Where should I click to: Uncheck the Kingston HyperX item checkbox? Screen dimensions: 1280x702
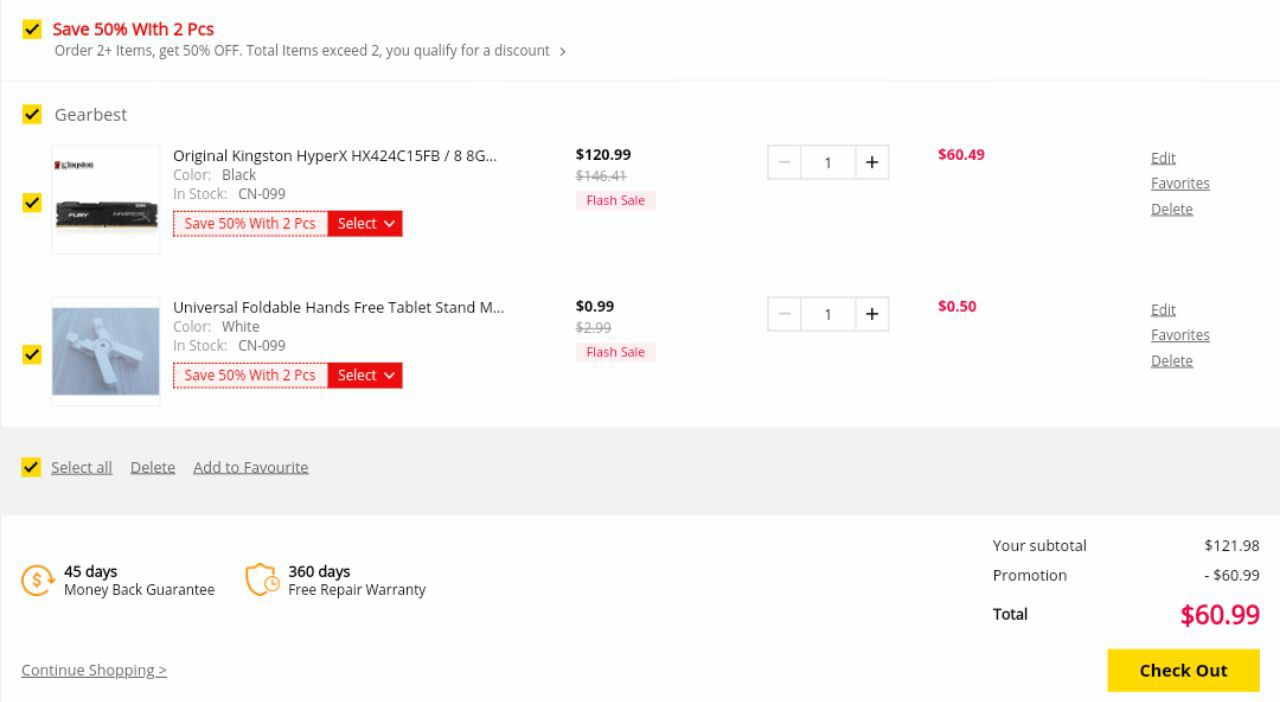tap(32, 202)
